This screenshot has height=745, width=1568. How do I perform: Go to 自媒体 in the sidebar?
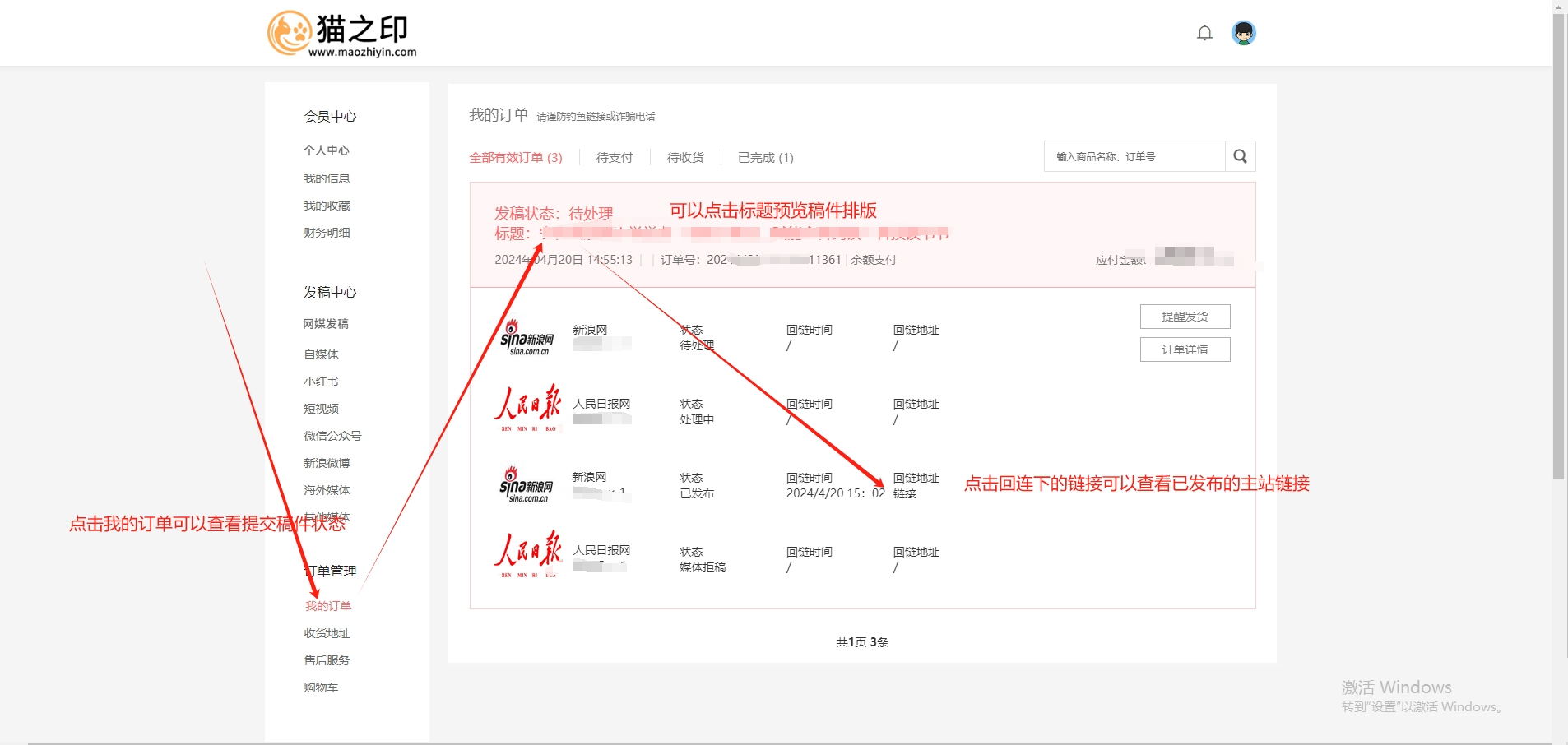321,354
